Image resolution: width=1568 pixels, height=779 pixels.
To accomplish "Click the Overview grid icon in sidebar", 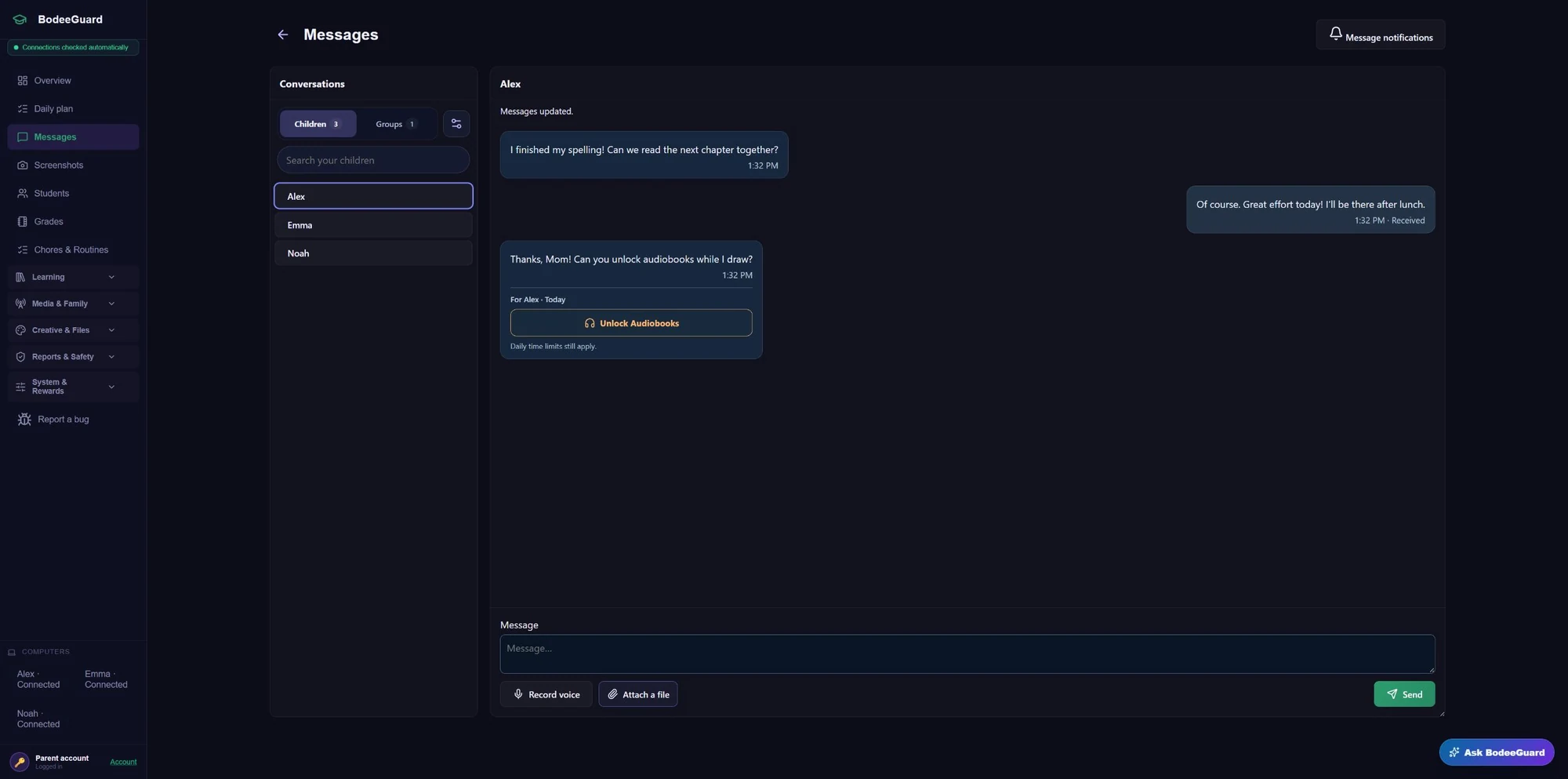I will point(23,81).
